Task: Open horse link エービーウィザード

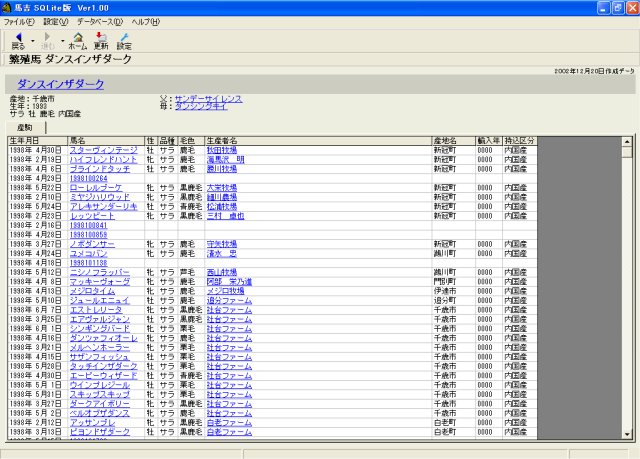Action: click(x=104, y=375)
